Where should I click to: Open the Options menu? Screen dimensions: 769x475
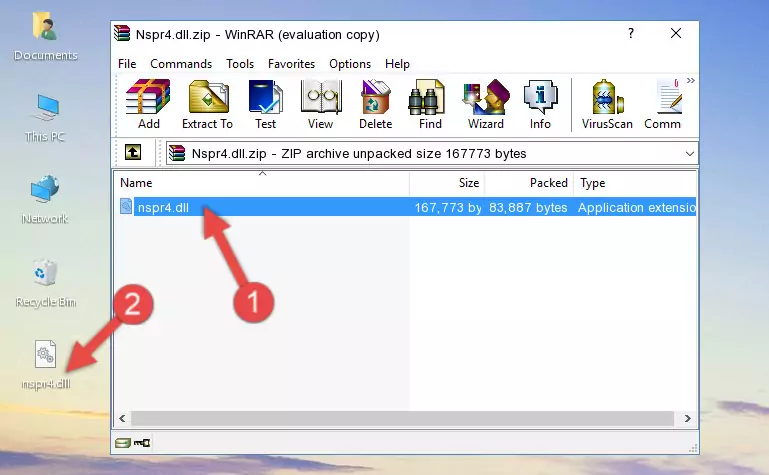point(350,64)
